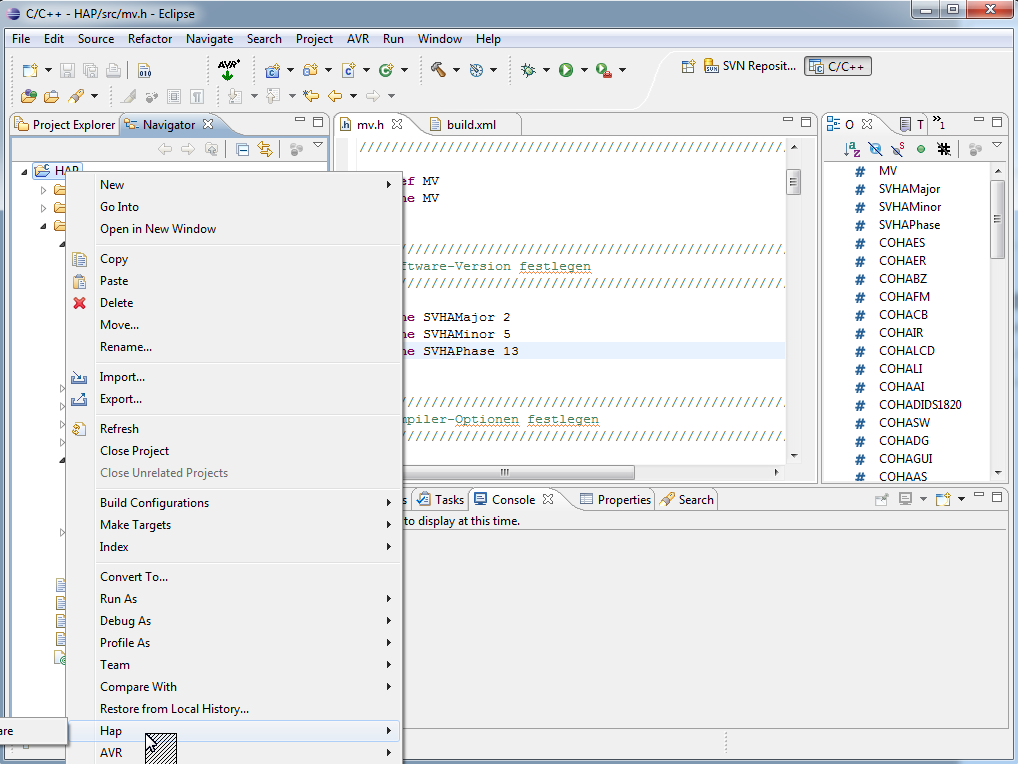Switch to SVN Repository perspective
The height and width of the screenshot is (764, 1018).
(x=750, y=66)
